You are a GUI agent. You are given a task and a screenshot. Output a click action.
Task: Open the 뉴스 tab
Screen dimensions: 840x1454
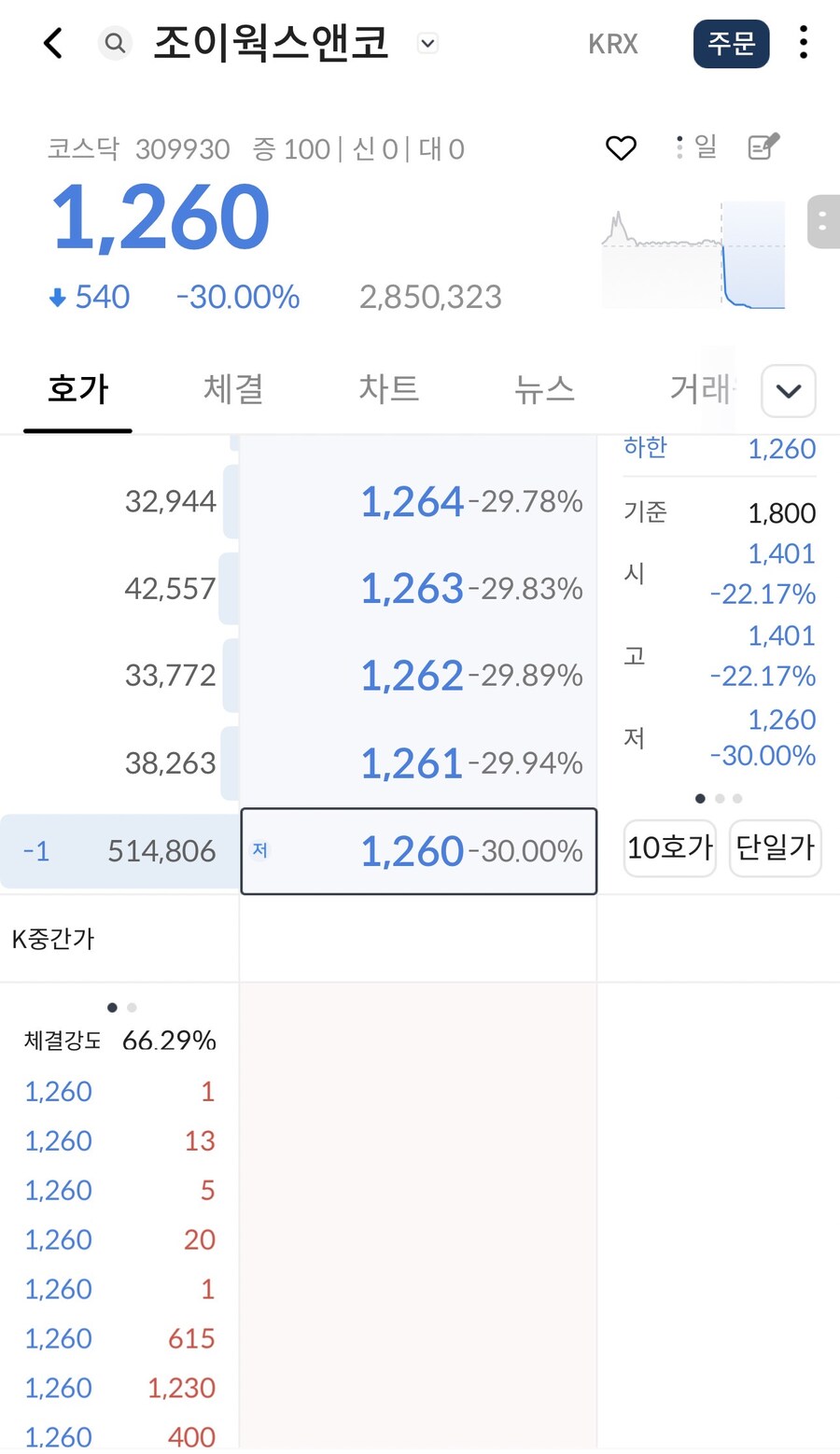(x=543, y=389)
